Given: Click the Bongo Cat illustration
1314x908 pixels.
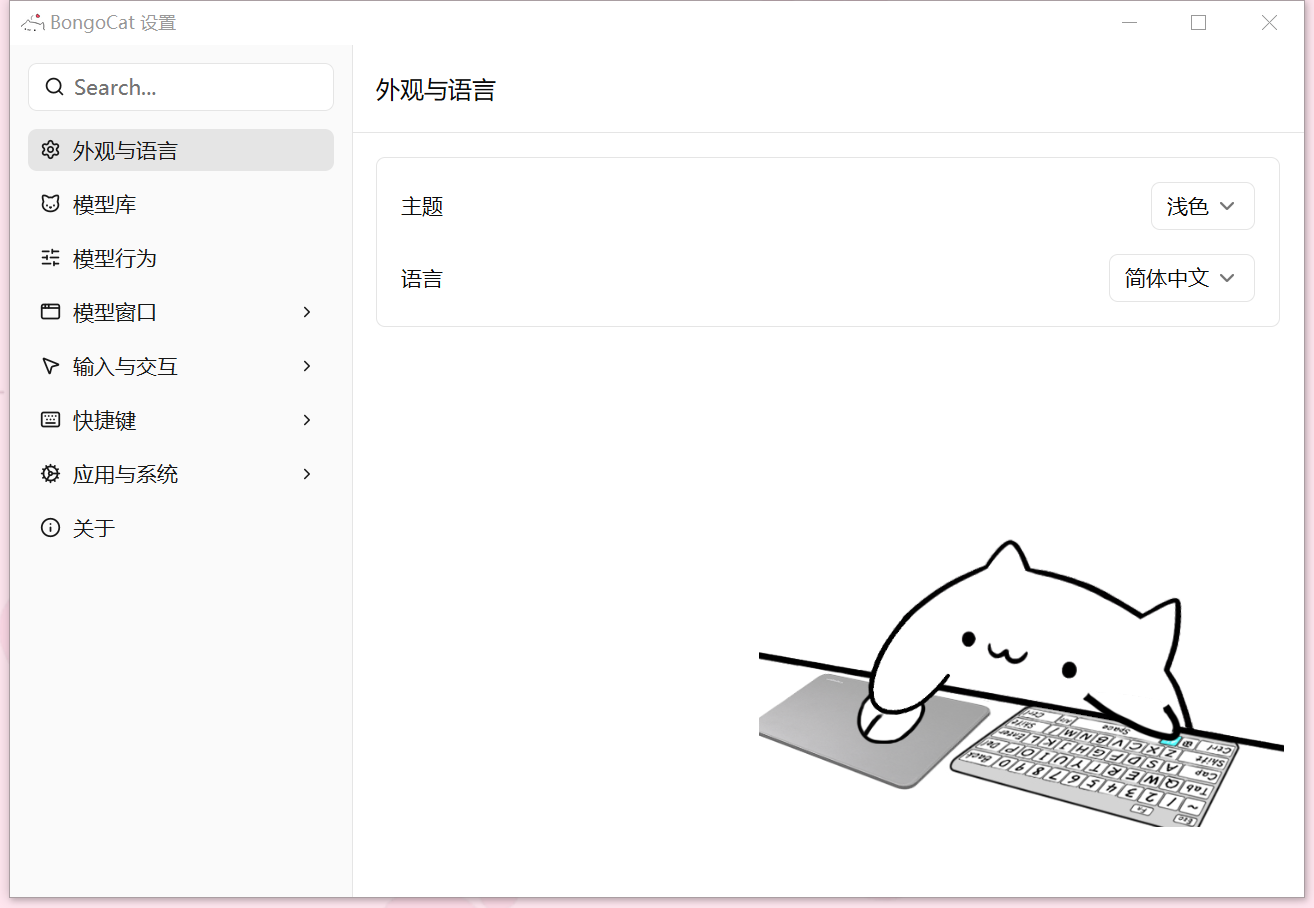Looking at the screenshot, I should tap(1020, 683).
